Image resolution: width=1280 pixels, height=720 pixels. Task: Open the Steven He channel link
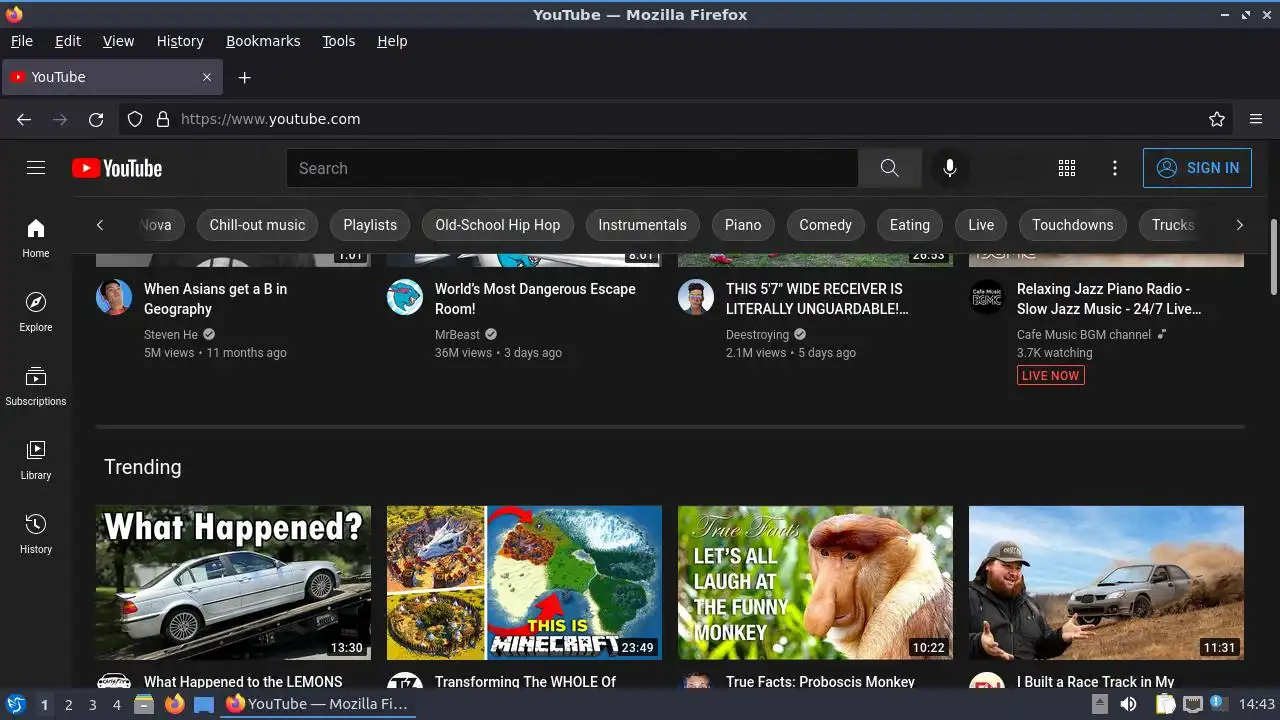point(171,335)
